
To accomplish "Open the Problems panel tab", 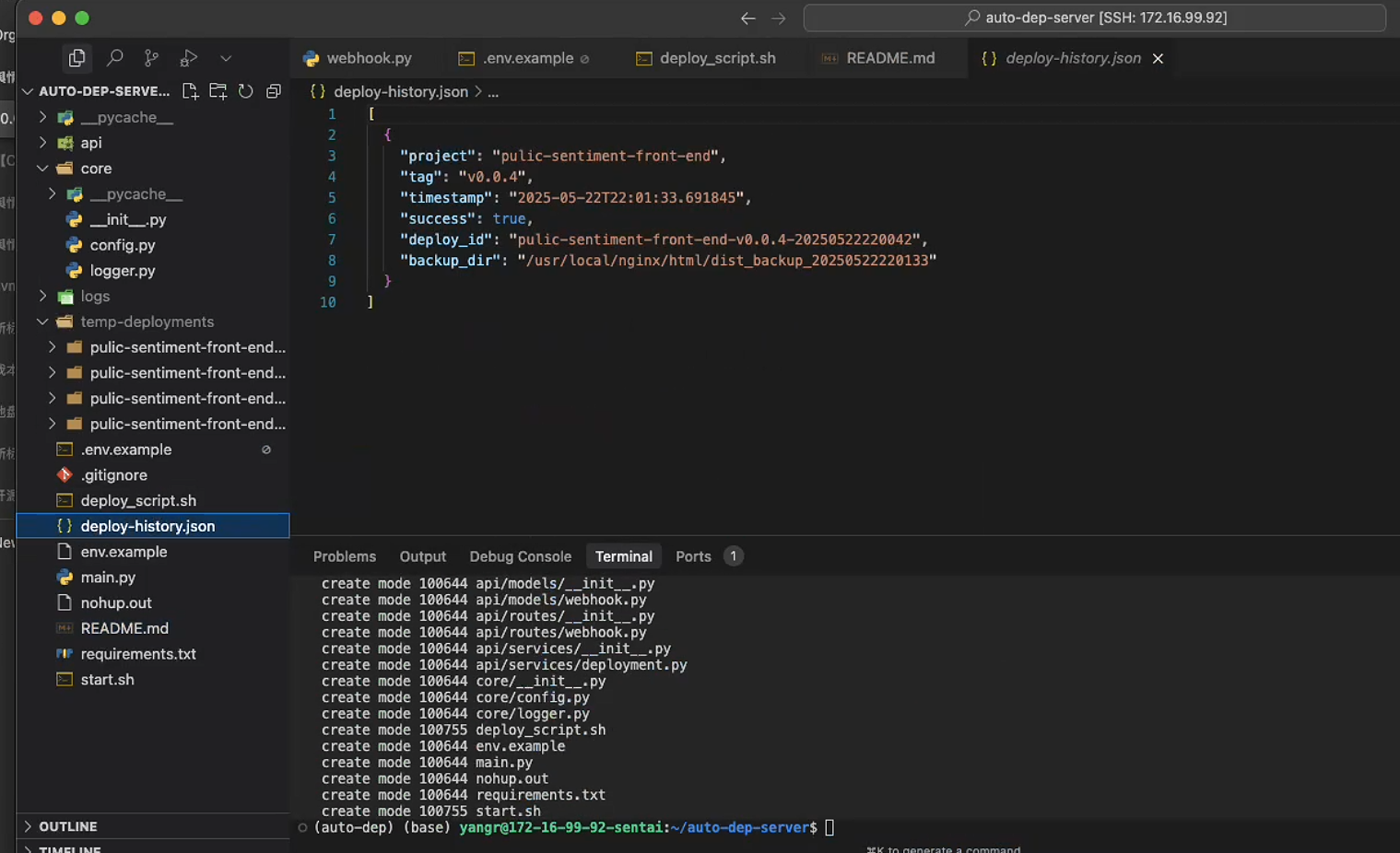I will point(344,556).
